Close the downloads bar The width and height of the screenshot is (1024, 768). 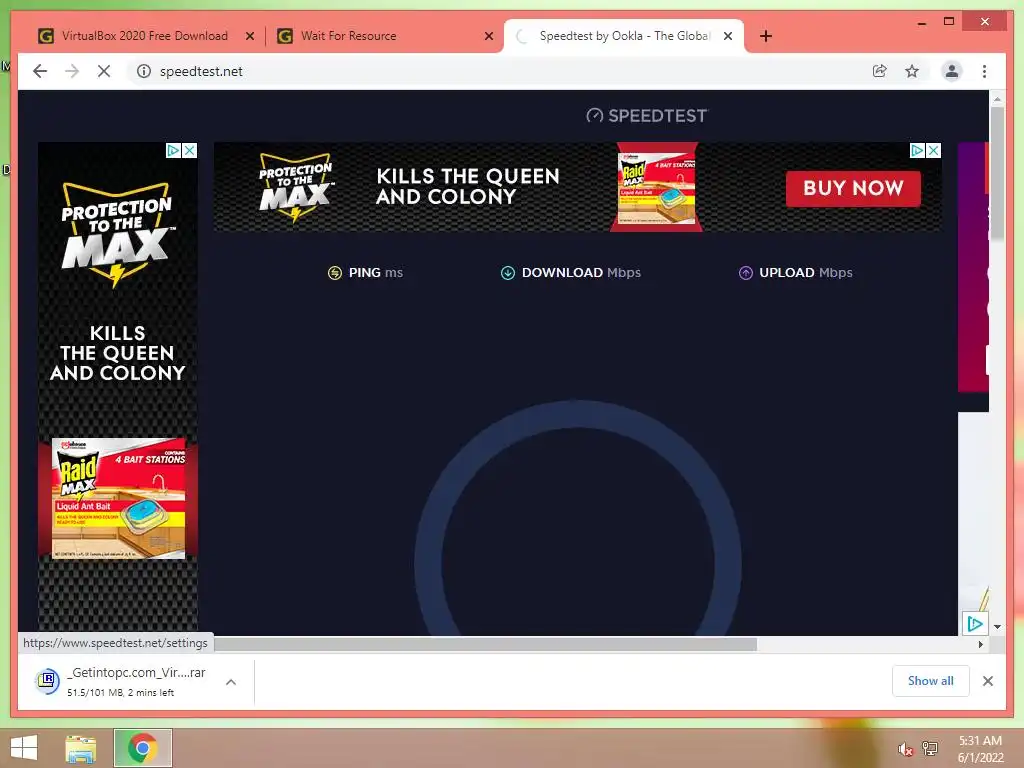click(x=987, y=681)
